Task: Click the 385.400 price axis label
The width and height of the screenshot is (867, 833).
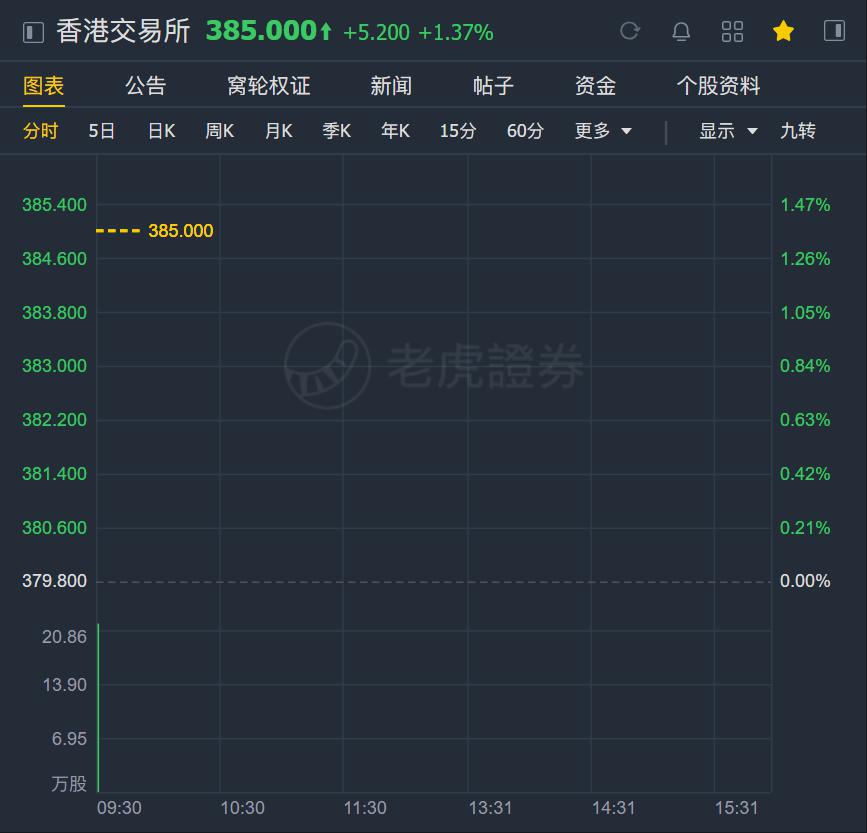Action: tap(54, 205)
